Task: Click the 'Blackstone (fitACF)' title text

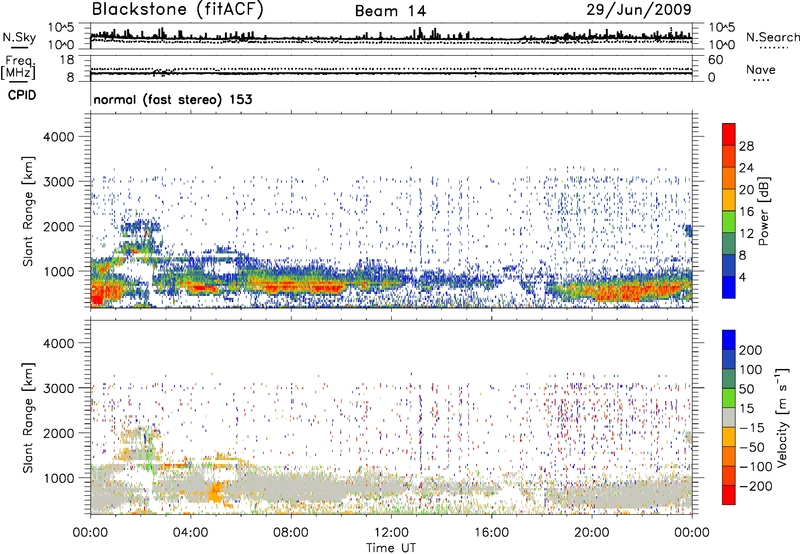Action: pyautogui.click(x=177, y=9)
